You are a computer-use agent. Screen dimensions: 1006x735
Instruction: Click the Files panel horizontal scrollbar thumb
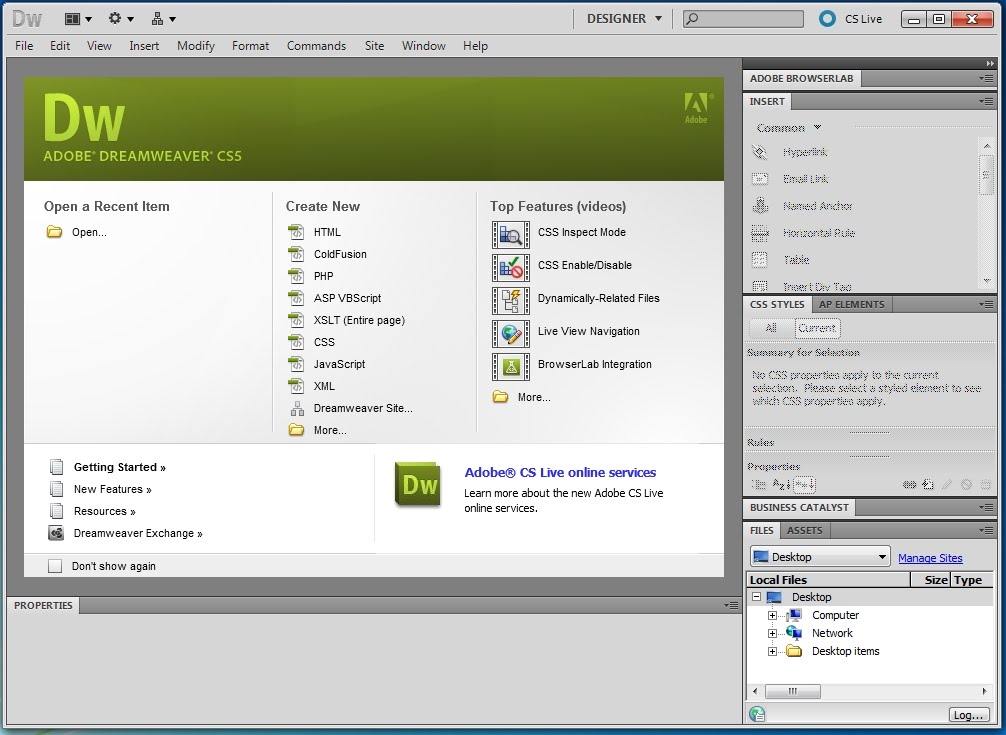793,691
